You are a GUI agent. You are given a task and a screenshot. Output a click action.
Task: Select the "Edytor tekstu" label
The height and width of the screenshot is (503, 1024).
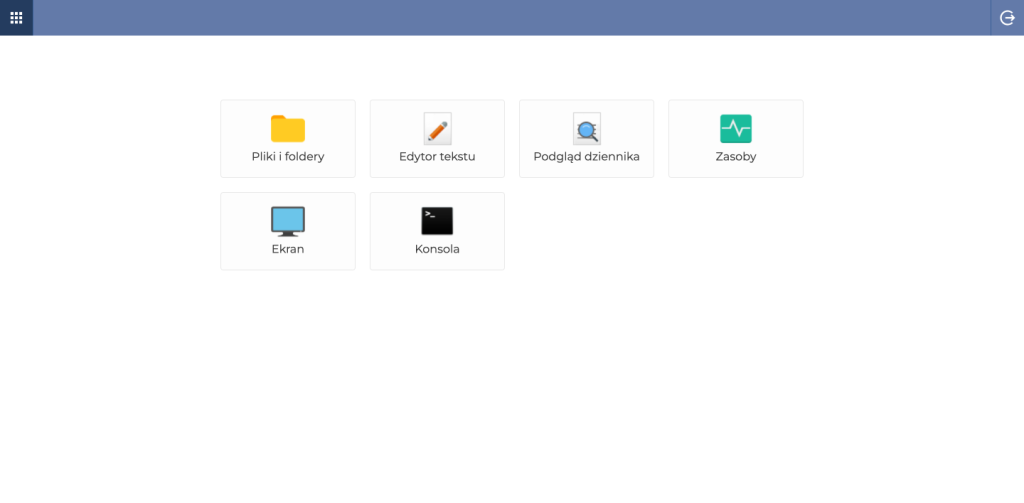[x=437, y=157]
